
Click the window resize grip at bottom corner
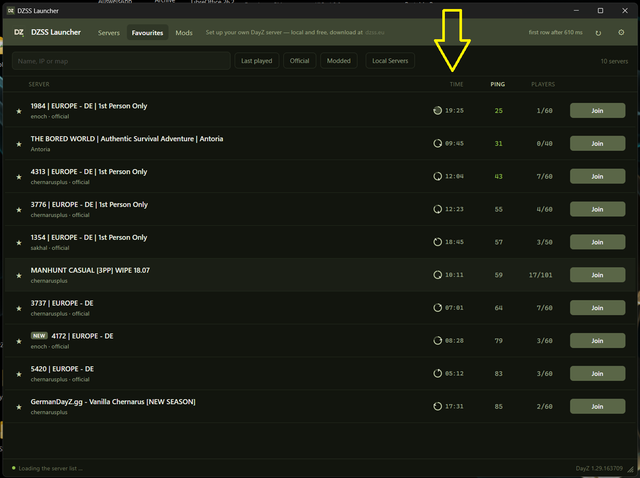(632, 470)
